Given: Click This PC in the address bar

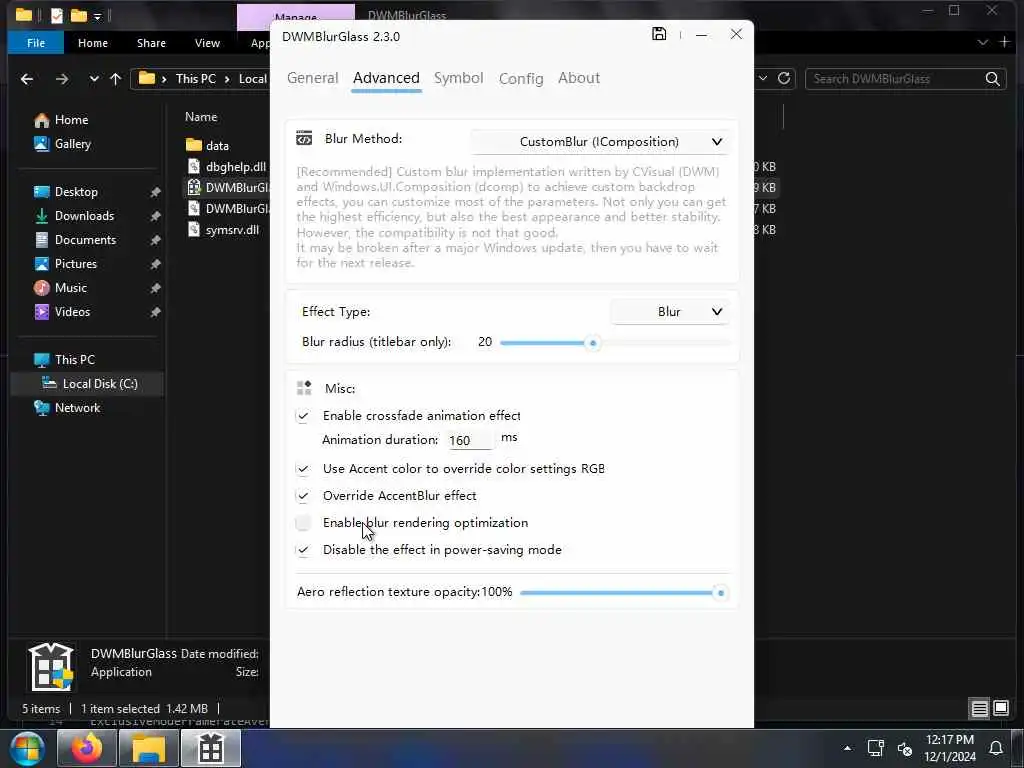Looking at the screenshot, I should (x=195, y=79).
